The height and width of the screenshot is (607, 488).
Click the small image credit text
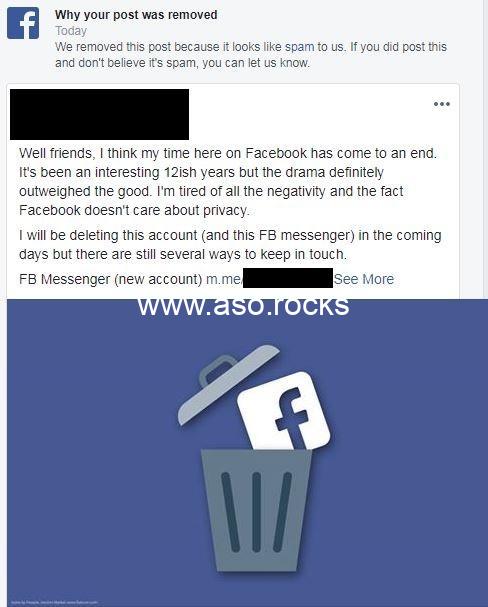(54, 602)
